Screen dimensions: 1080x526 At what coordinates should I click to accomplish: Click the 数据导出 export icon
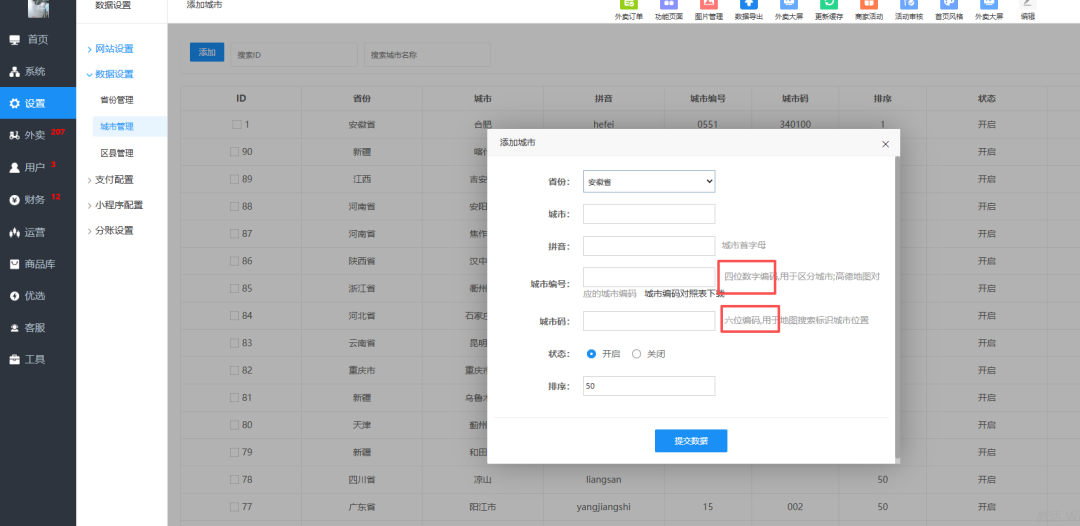[x=749, y=9]
